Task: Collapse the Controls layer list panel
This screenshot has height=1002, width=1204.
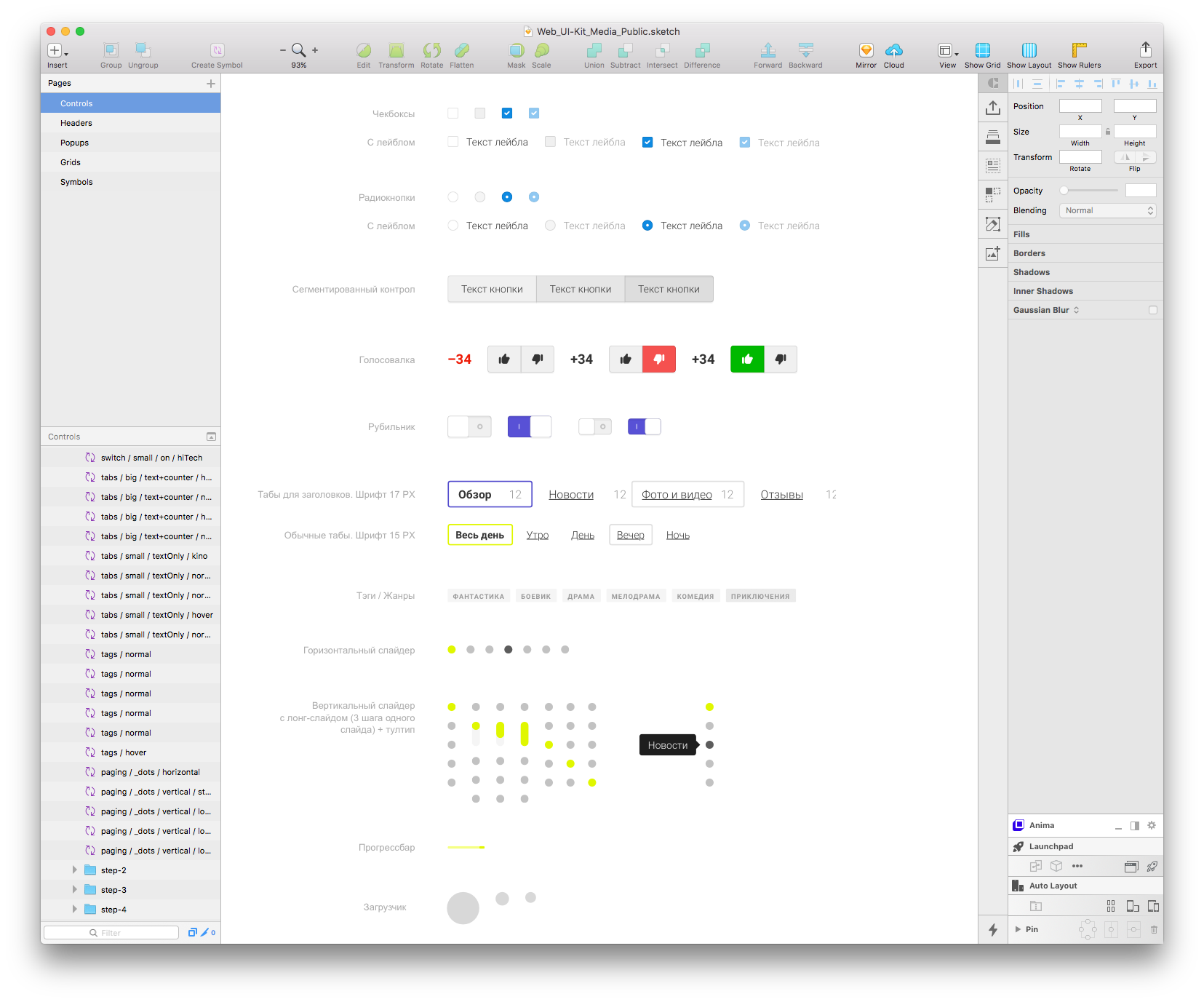Action: coord(211,437)
